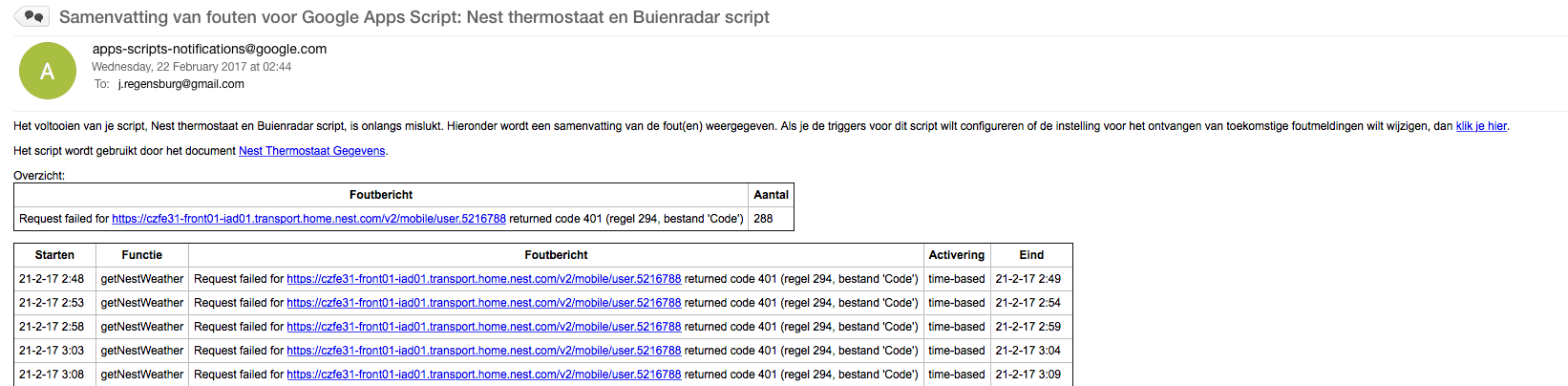Click the error count value 288
Viewport: 1568px width, 386px height.
(x=763, y=219)
